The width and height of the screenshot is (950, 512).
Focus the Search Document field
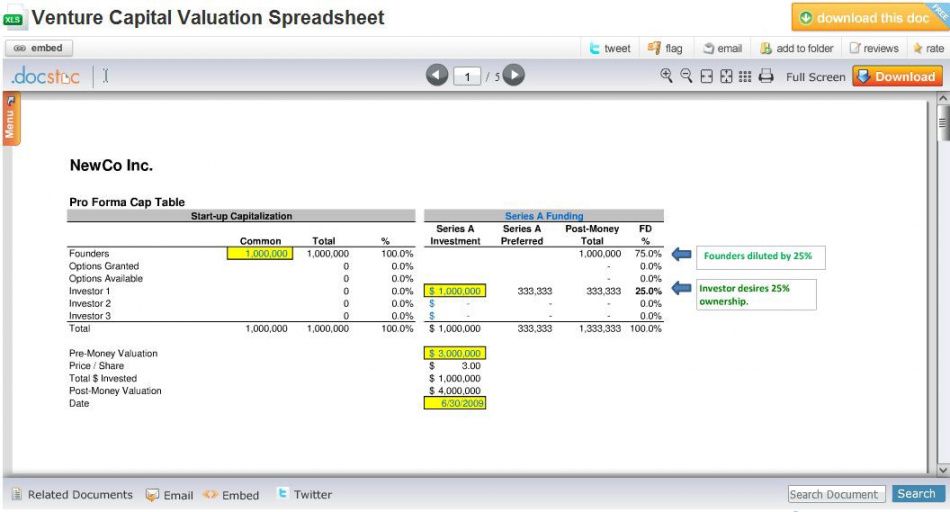coord(836,494)
